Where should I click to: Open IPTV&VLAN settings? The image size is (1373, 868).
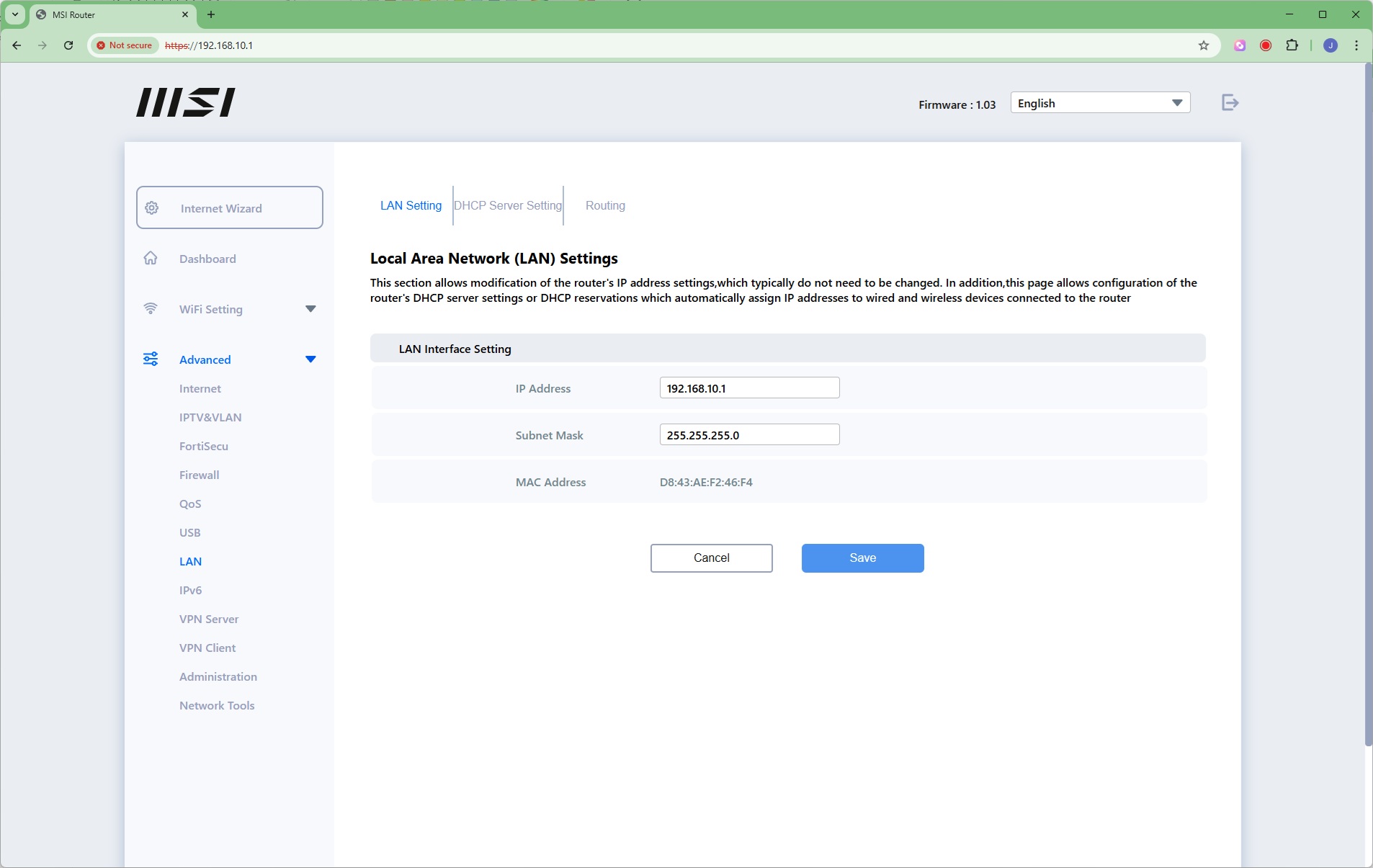[x=210, y=417]
